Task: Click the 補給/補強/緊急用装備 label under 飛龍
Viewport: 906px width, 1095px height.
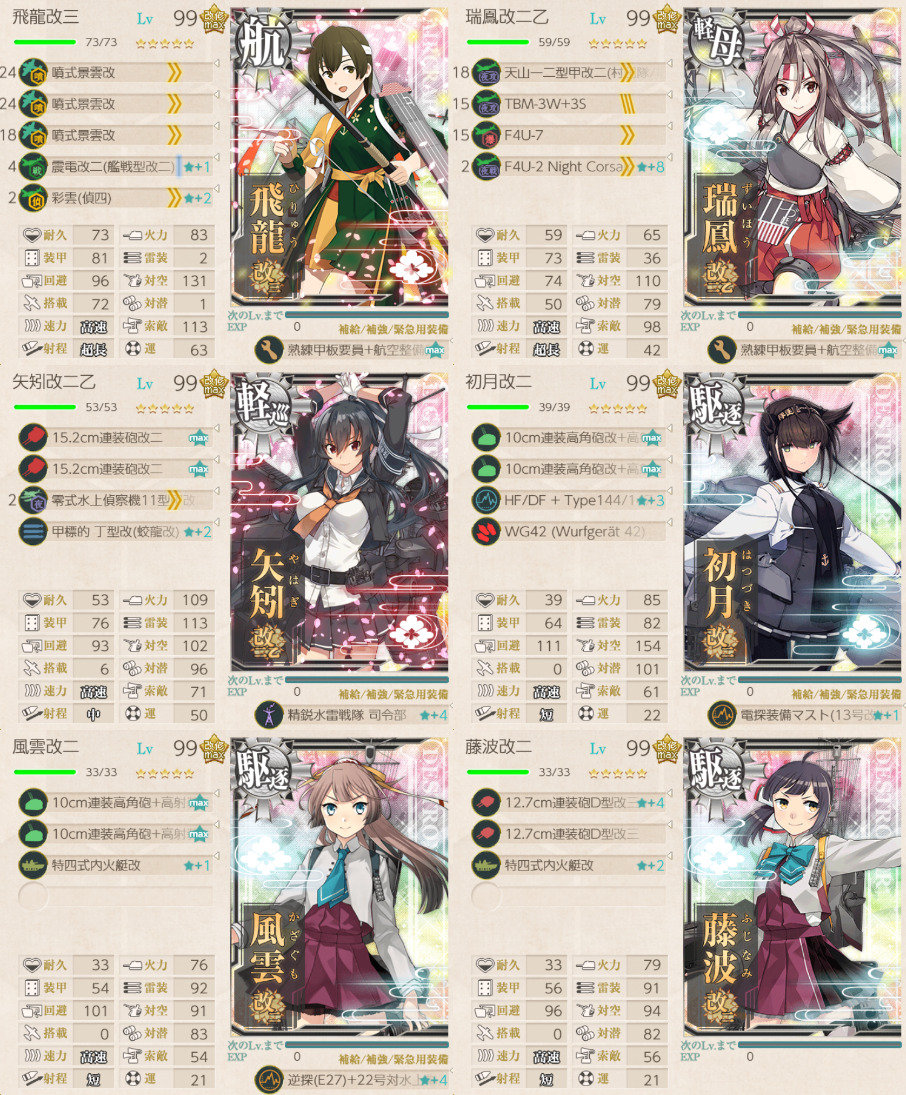Action: click(393, 329)
